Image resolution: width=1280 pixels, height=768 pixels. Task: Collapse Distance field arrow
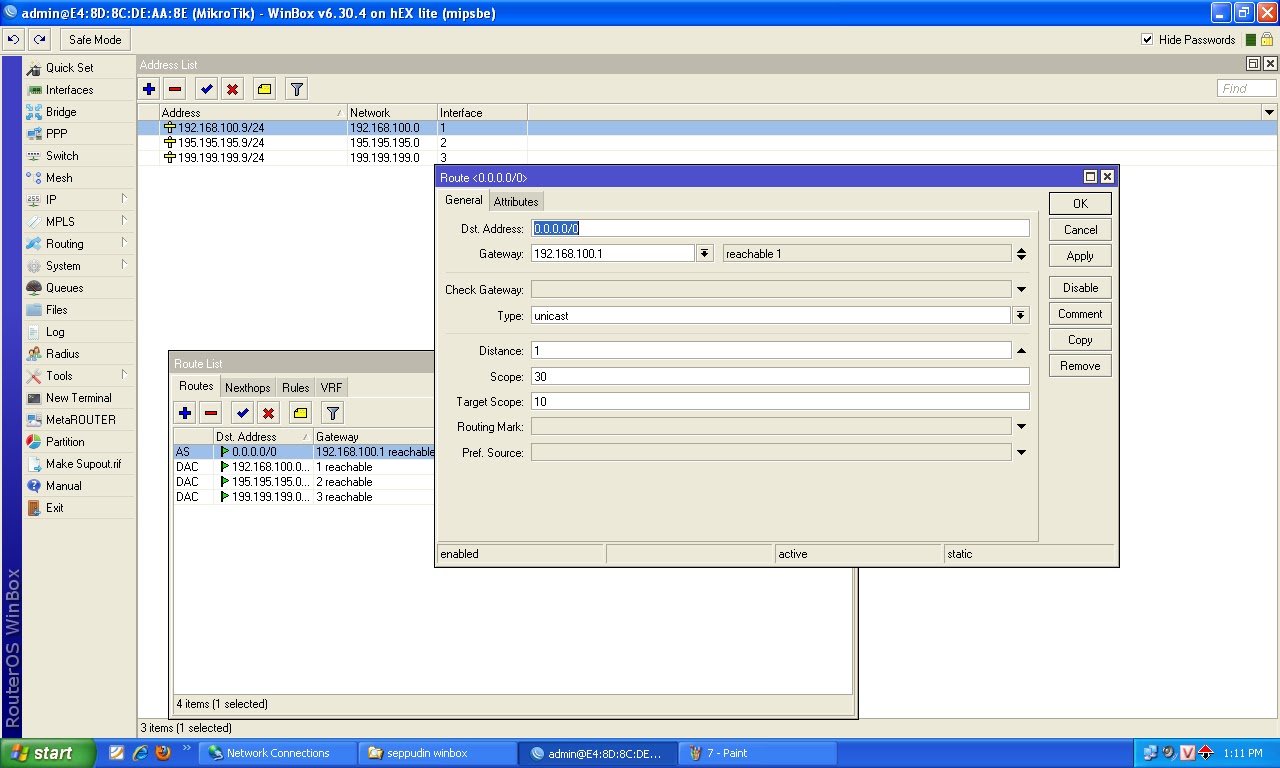click(1021, 351)
